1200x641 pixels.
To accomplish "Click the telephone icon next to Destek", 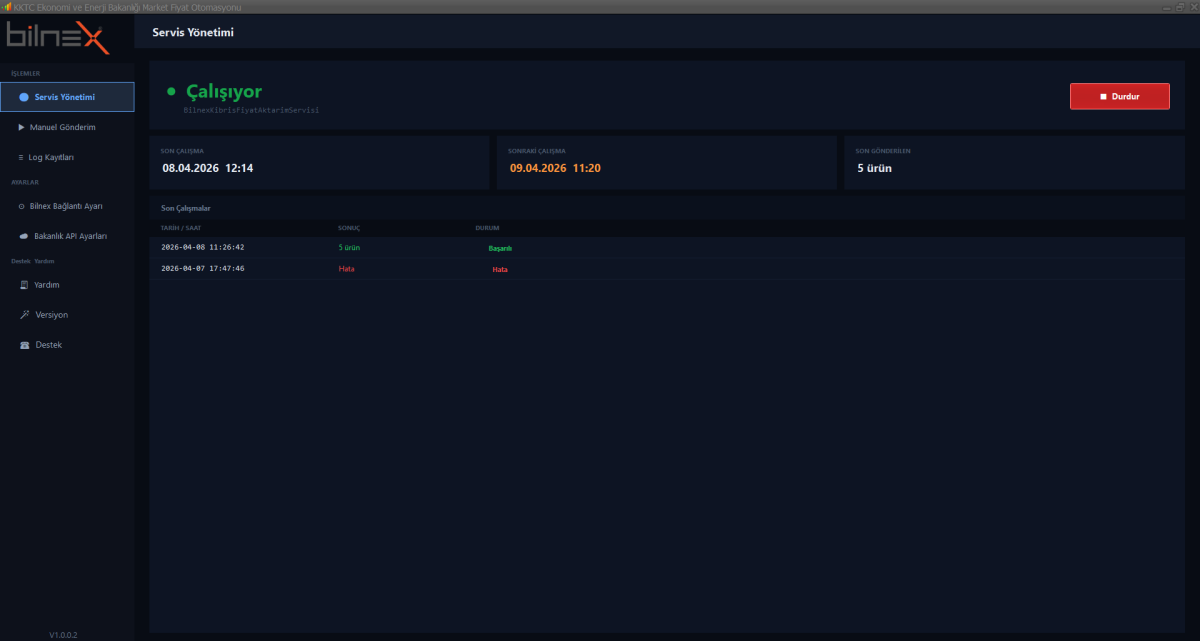I will coord(24,345).
